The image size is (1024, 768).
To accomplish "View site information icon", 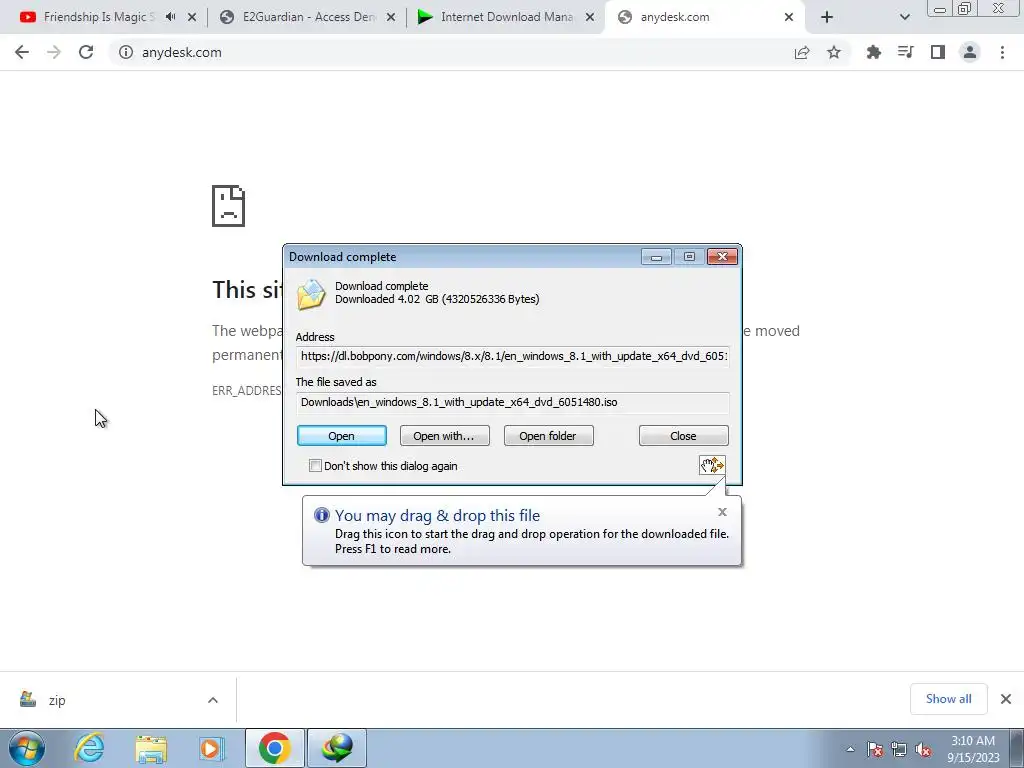I will [x=125, y=52].
